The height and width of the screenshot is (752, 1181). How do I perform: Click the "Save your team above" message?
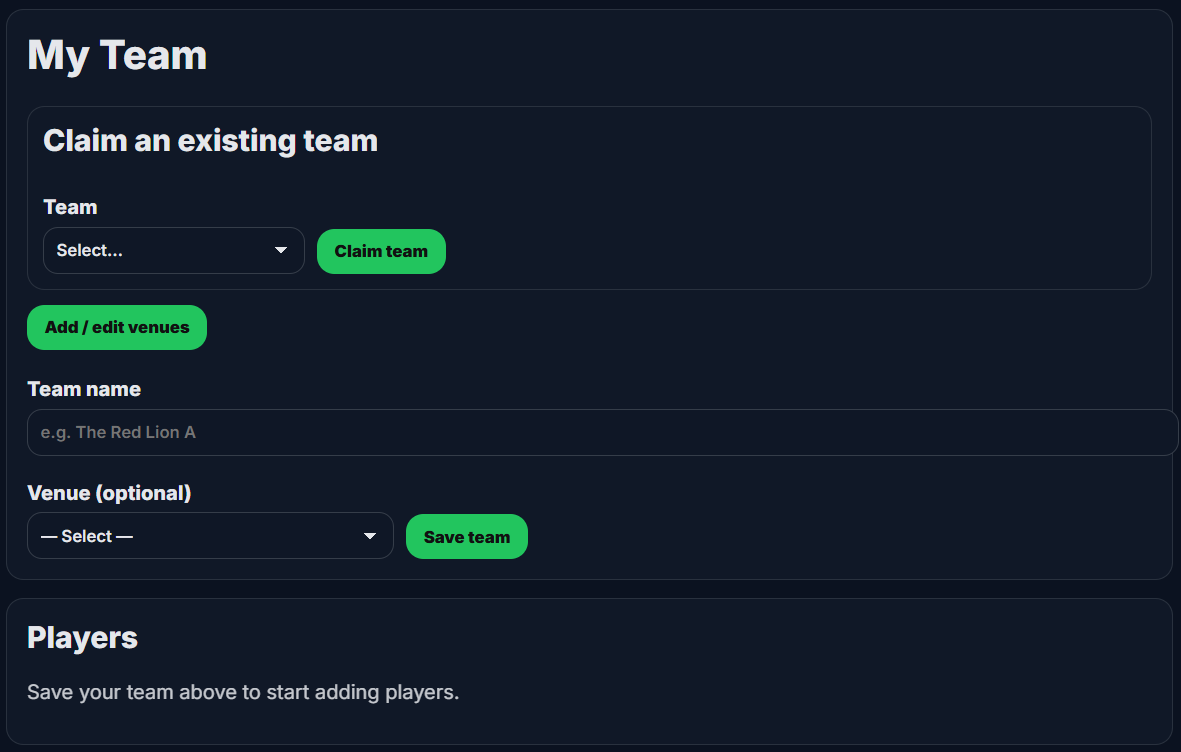pyautogui.click(x=243, y=692)
